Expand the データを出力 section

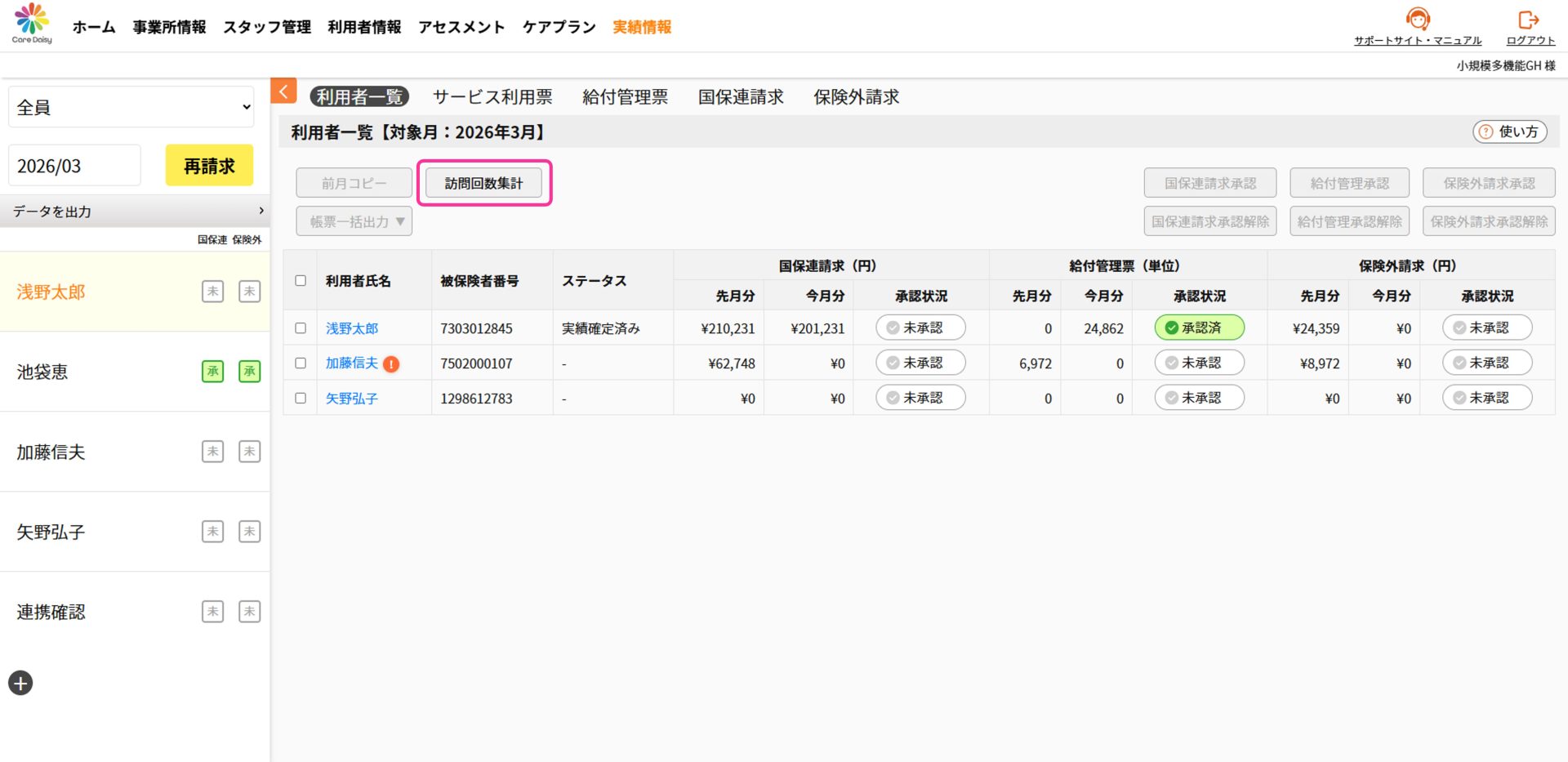135,212
